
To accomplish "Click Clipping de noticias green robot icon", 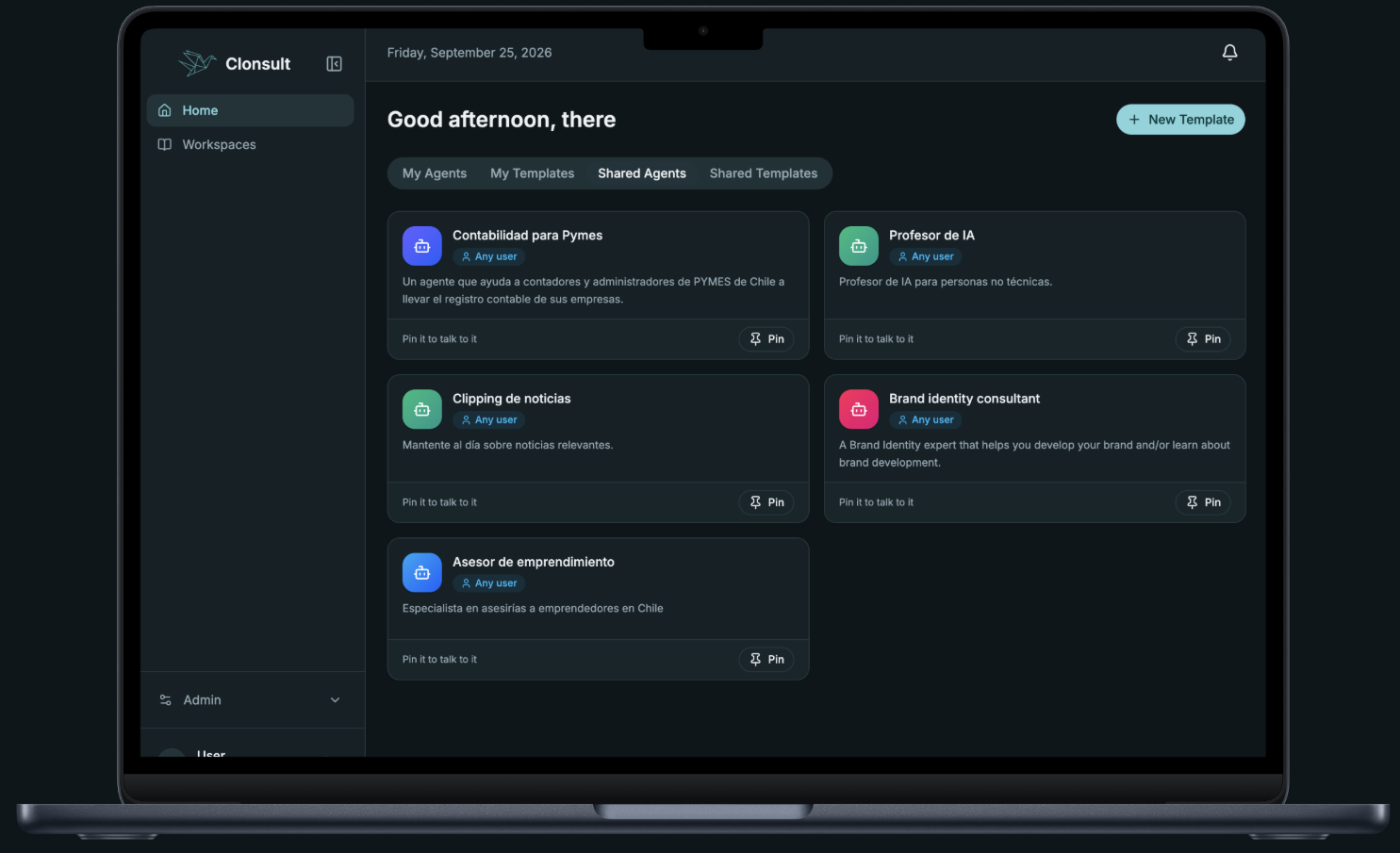I will click(422, 409).
